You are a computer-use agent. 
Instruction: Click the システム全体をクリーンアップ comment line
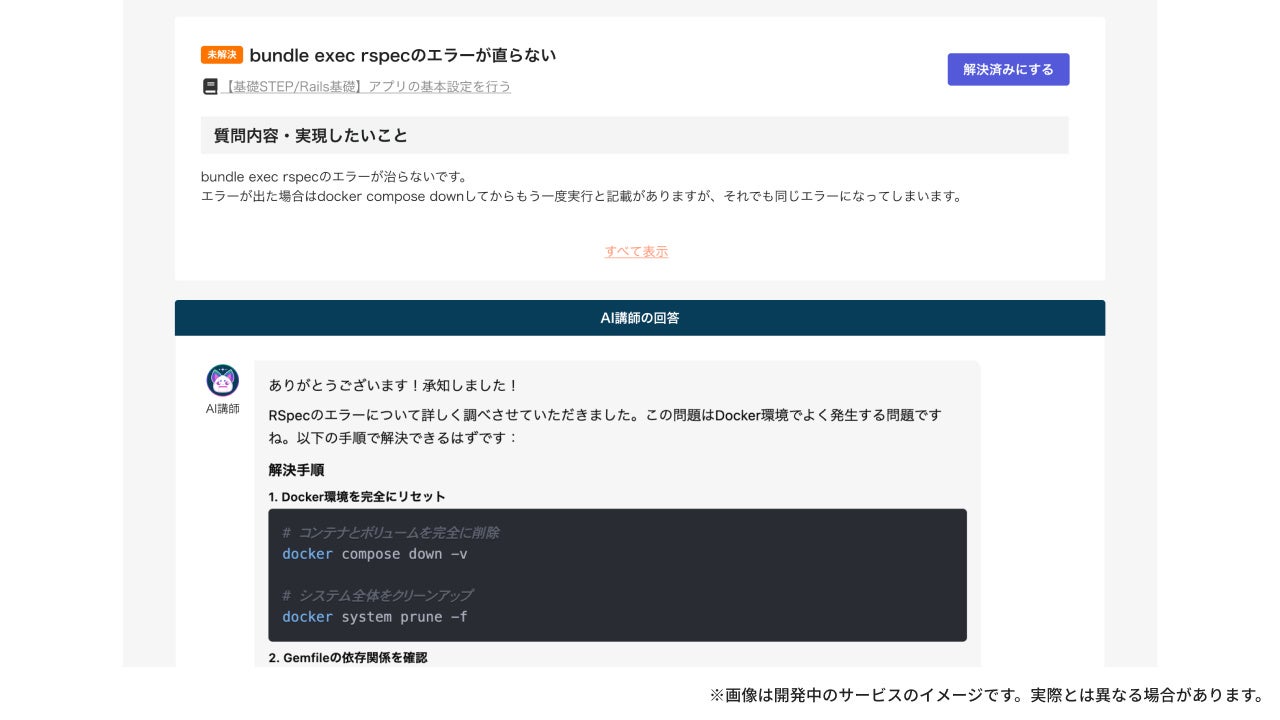(x=377, y=596)
